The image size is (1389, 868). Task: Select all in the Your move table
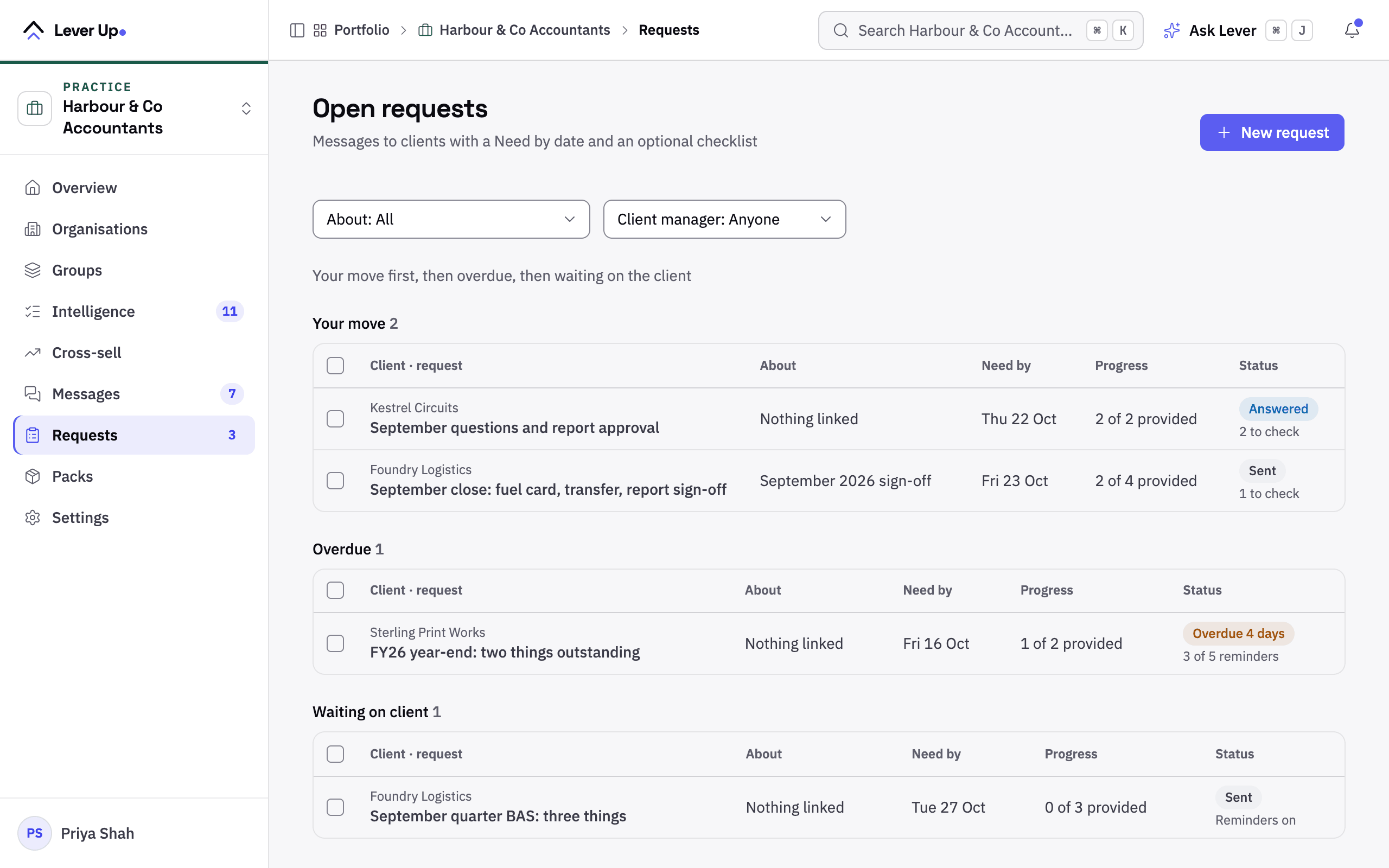pyautogui.click(x=335, y=366)
